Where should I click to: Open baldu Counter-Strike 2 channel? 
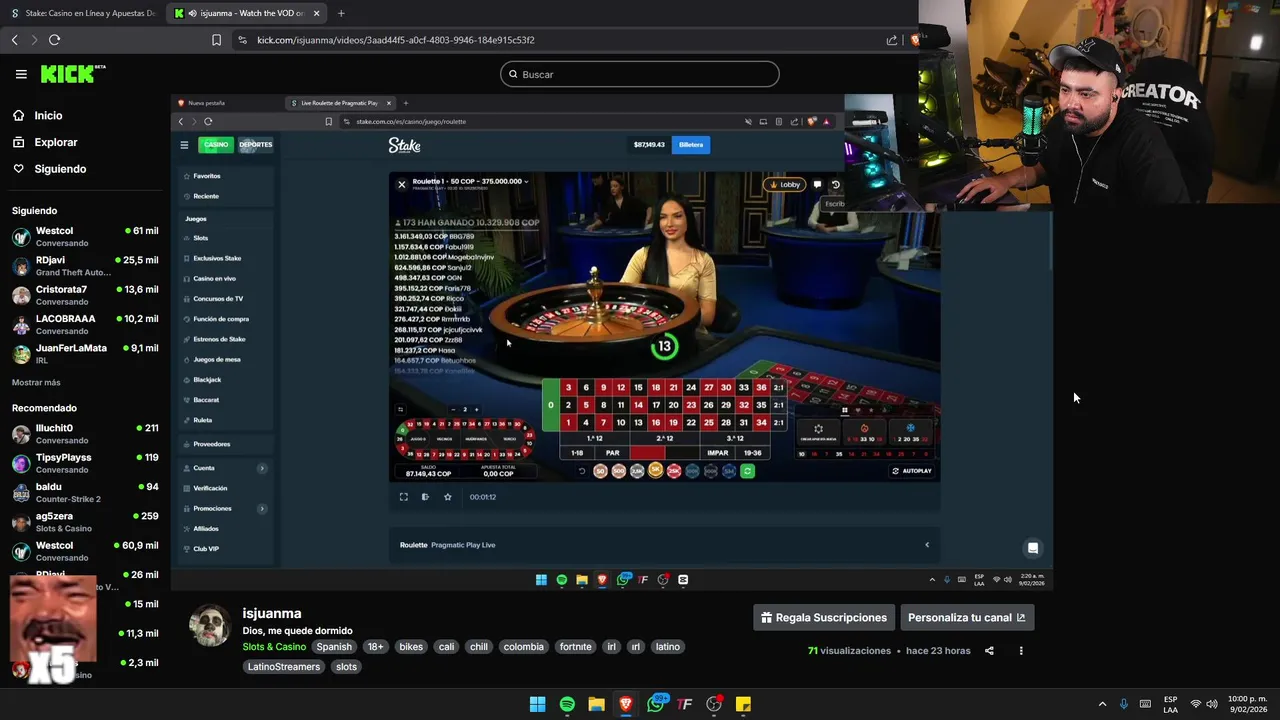tap(85, 492)
